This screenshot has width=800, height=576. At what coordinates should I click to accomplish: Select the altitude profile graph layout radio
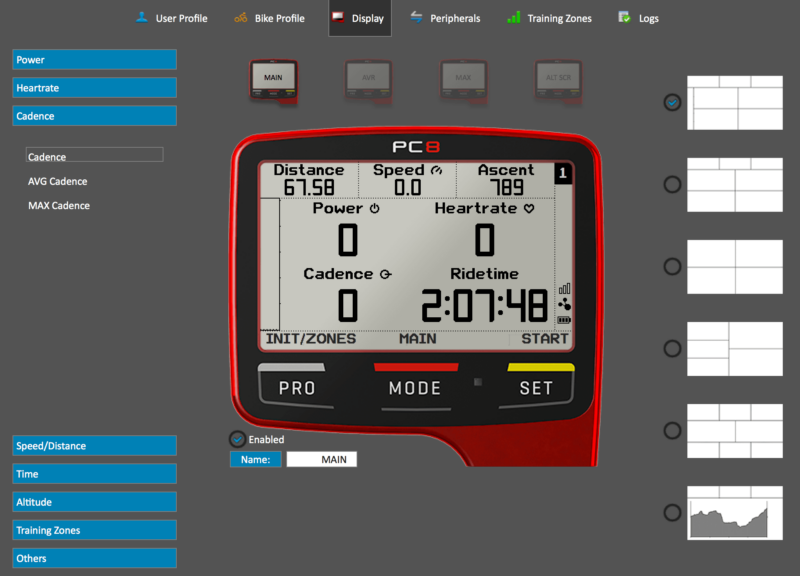click(x=672, y=513)
